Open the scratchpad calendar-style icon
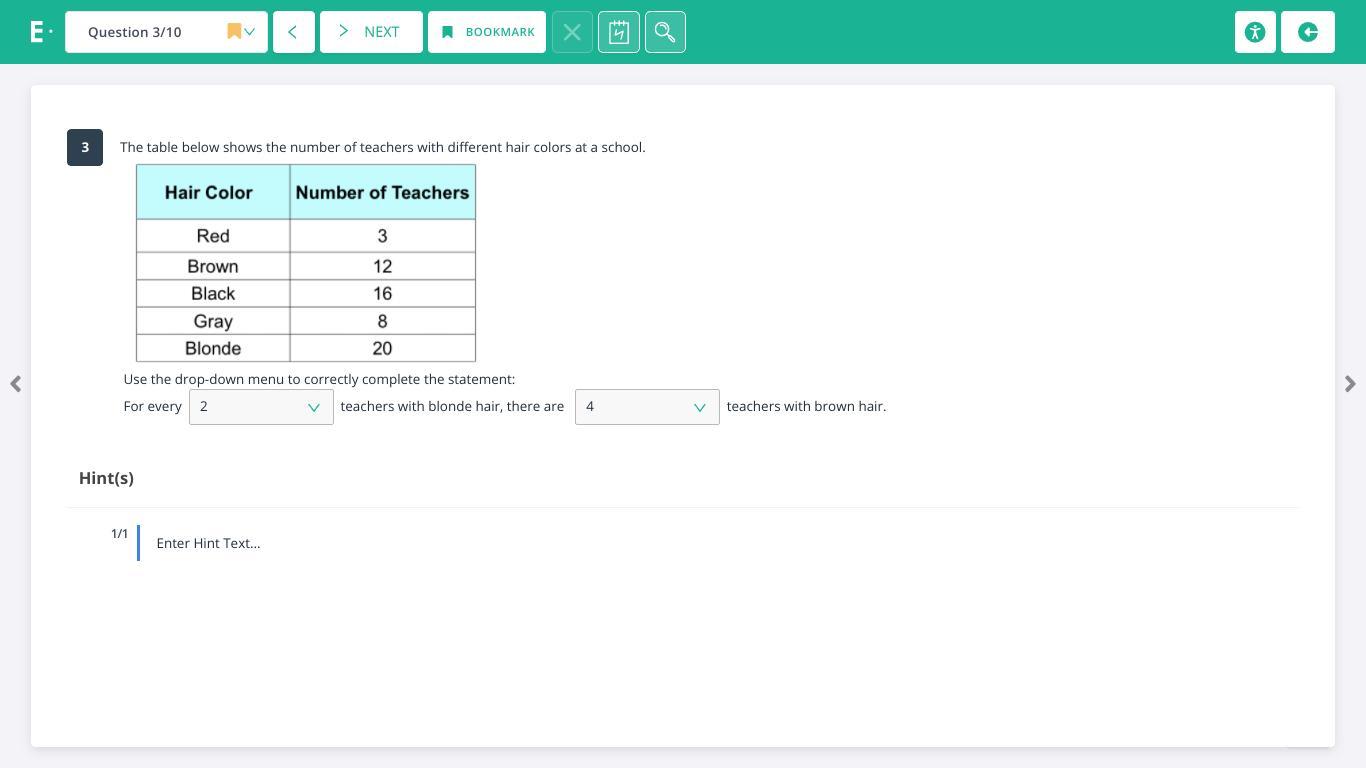Viewport: 1366px width, 768px height. 619,32
